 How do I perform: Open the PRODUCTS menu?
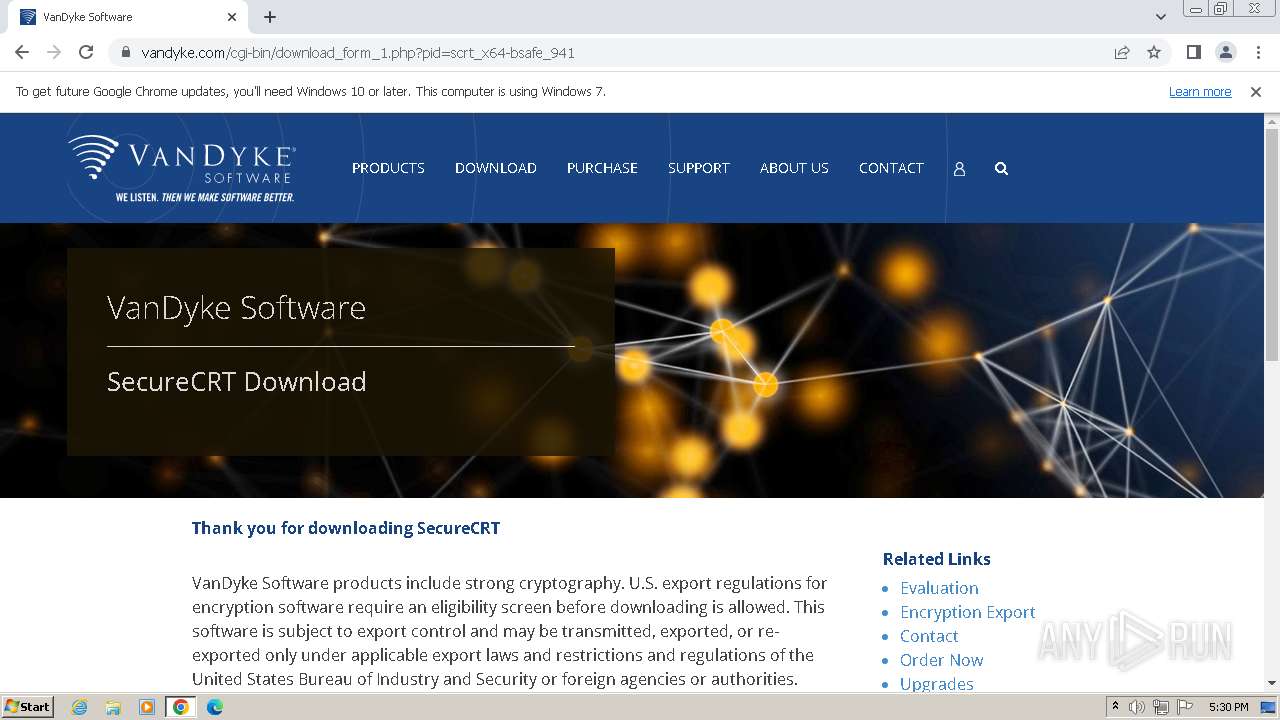click(388, 168)
